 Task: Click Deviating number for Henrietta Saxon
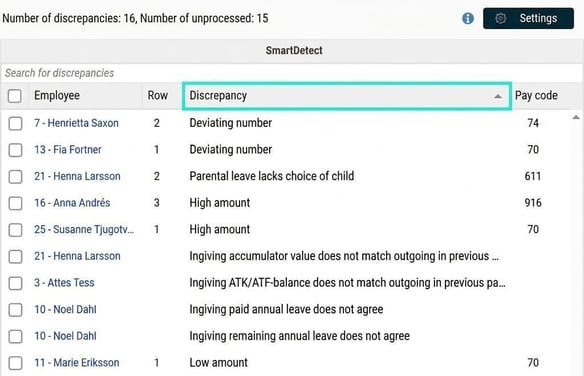[231, 123]
